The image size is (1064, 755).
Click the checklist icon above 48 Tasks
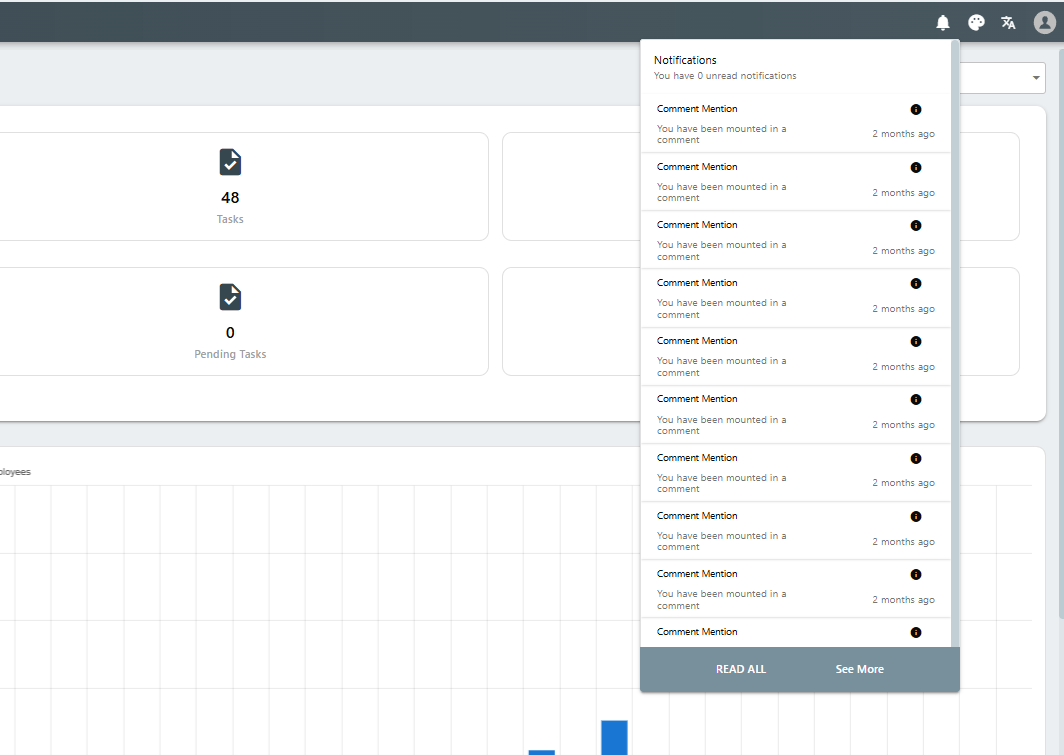point(230,162)
